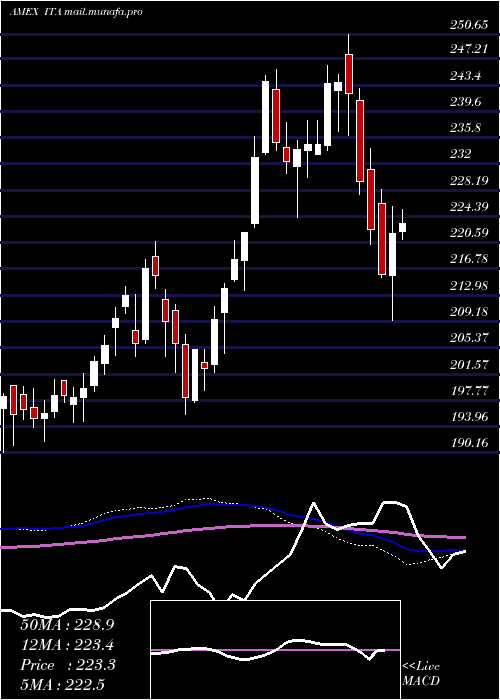This screenshot has height=700, width=500.
Task: Click the Price : 223.3 readout
Action: click(68, 665)
